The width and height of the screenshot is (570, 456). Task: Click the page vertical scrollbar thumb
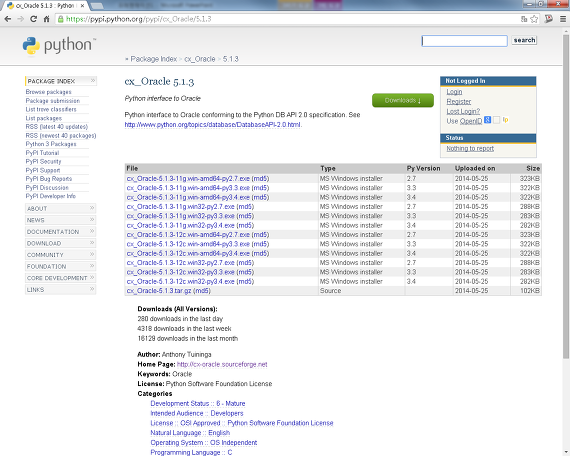566,196
